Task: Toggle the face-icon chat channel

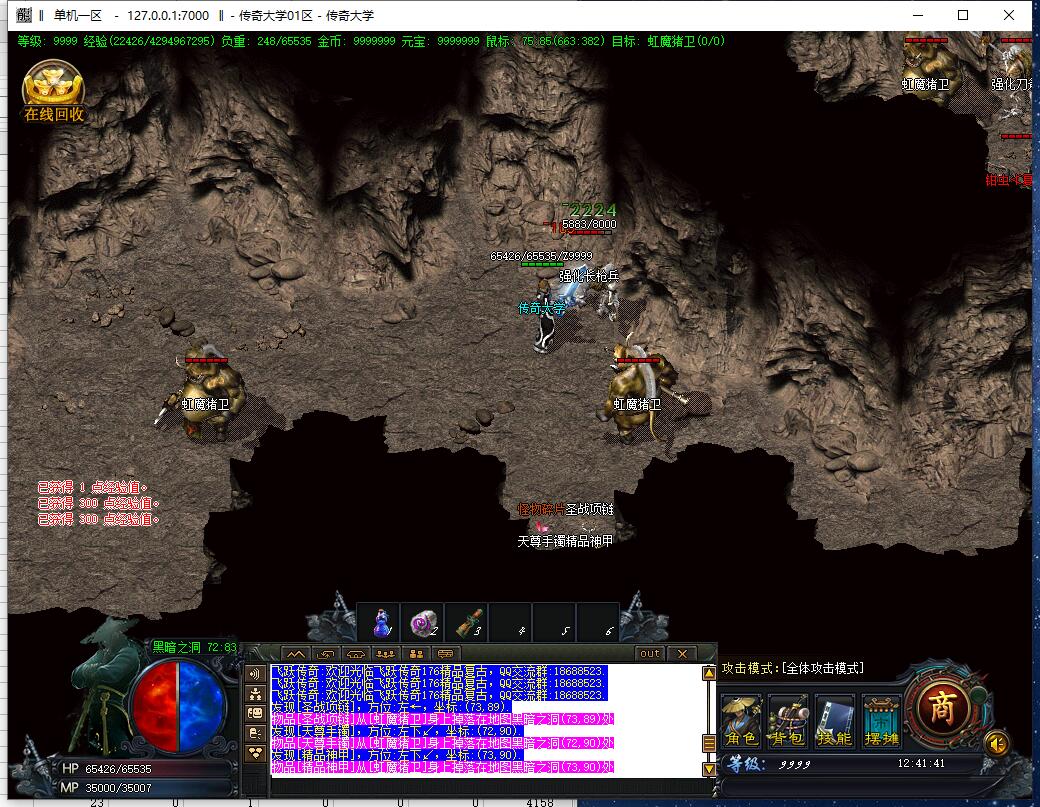Action: coord(255,714)
